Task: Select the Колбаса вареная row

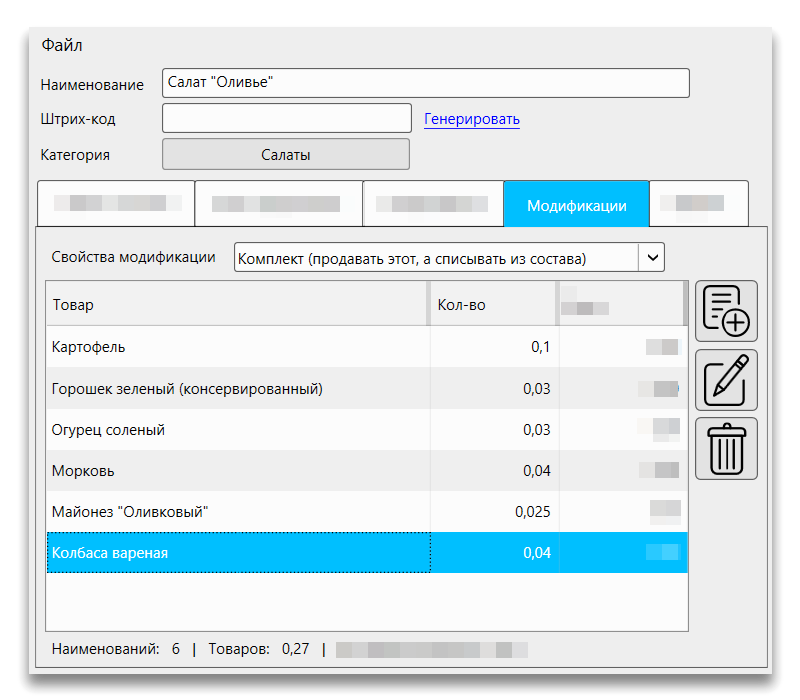Action: 238,553
